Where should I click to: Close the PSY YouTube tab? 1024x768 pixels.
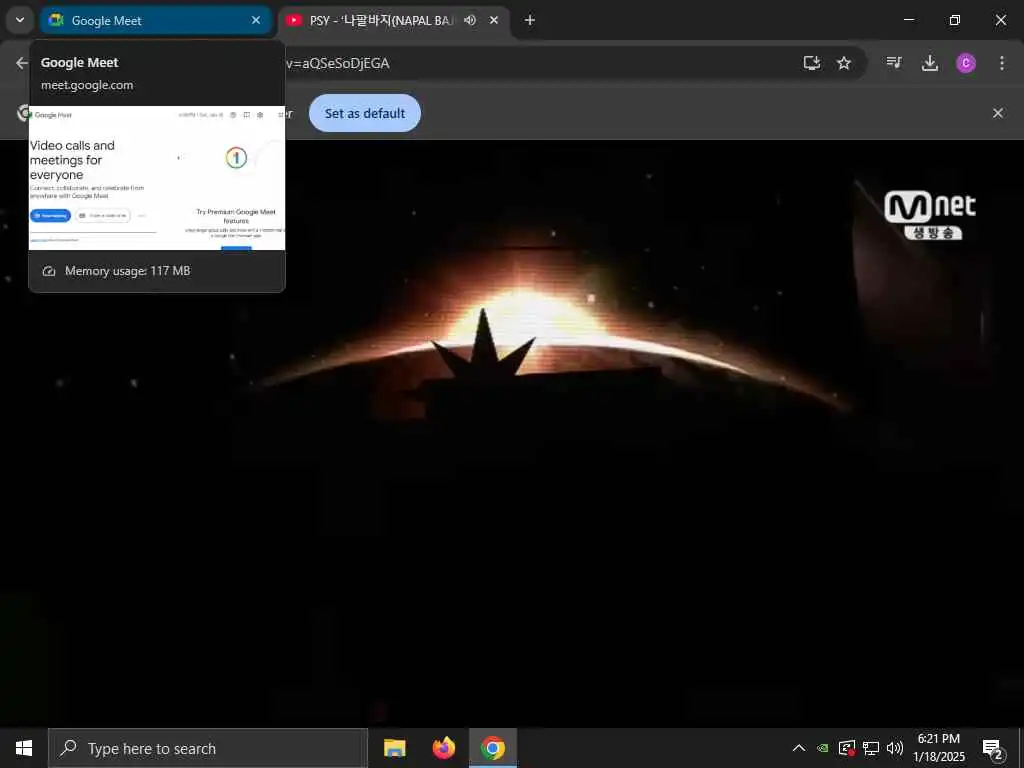click(494, 20)
